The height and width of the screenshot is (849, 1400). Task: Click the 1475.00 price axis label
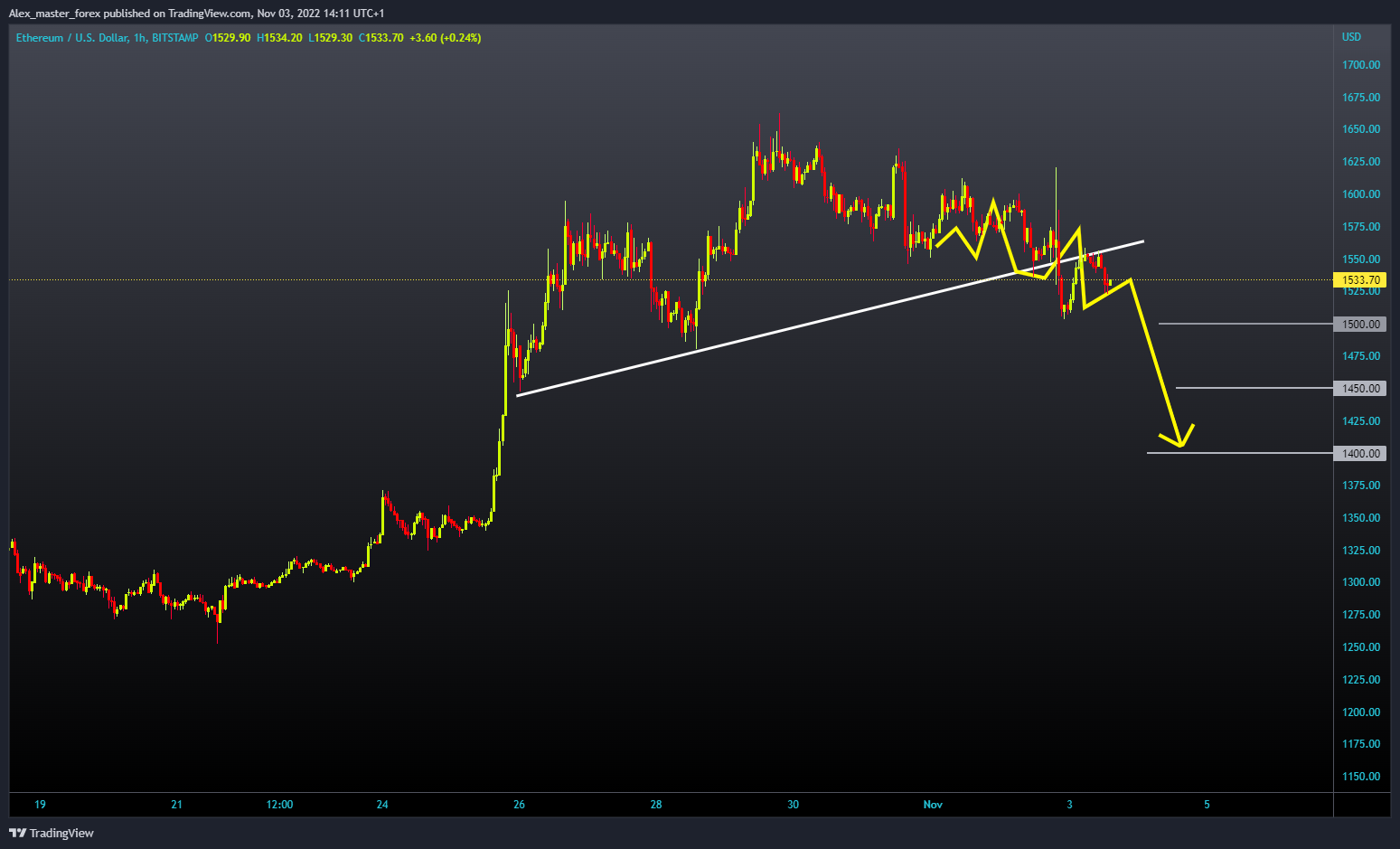1361,356
